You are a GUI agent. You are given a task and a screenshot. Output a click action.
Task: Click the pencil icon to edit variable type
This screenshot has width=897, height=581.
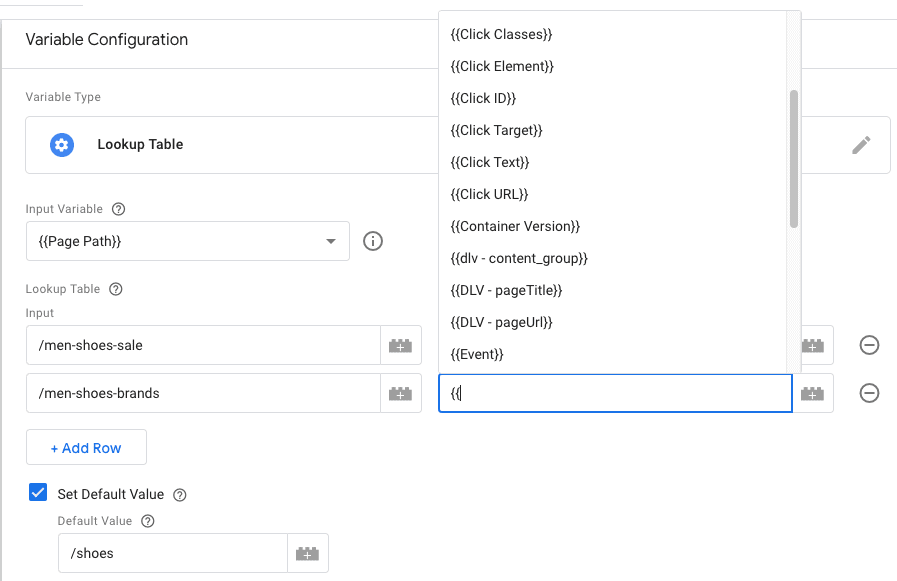click(x=860, y=145)
